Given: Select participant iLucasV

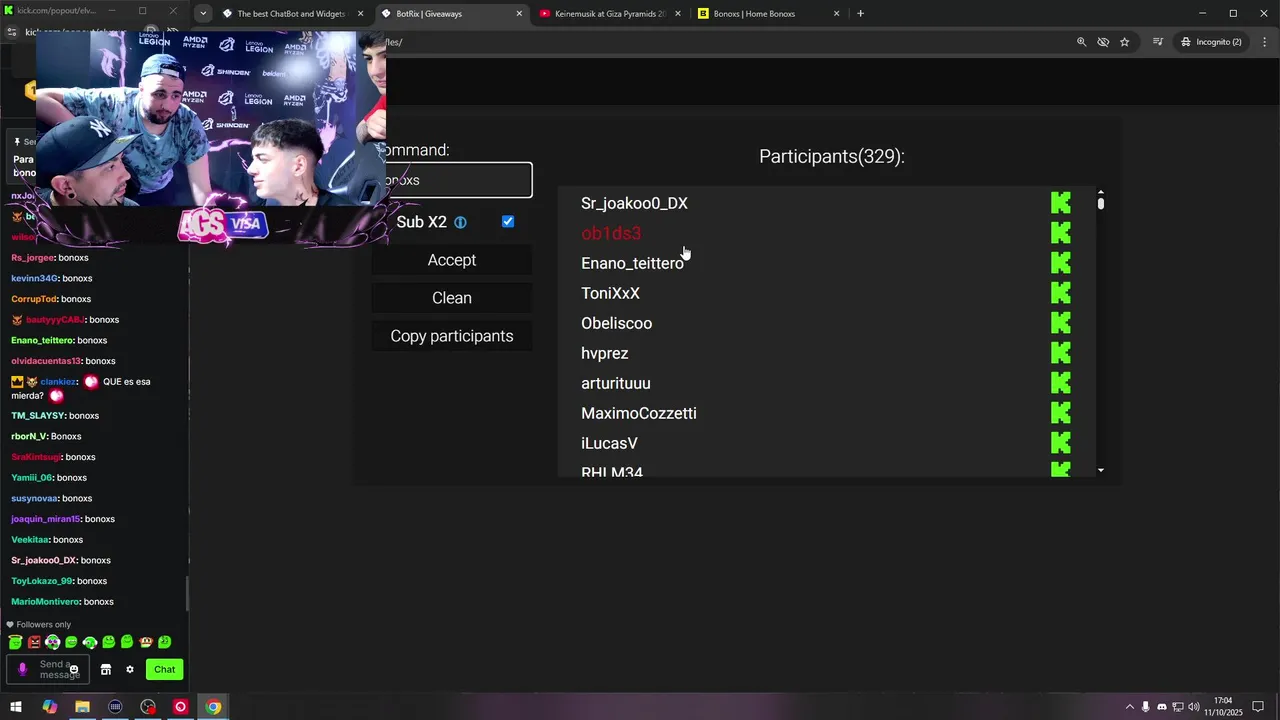Looking at the screenshot, I should click(609, 443).
